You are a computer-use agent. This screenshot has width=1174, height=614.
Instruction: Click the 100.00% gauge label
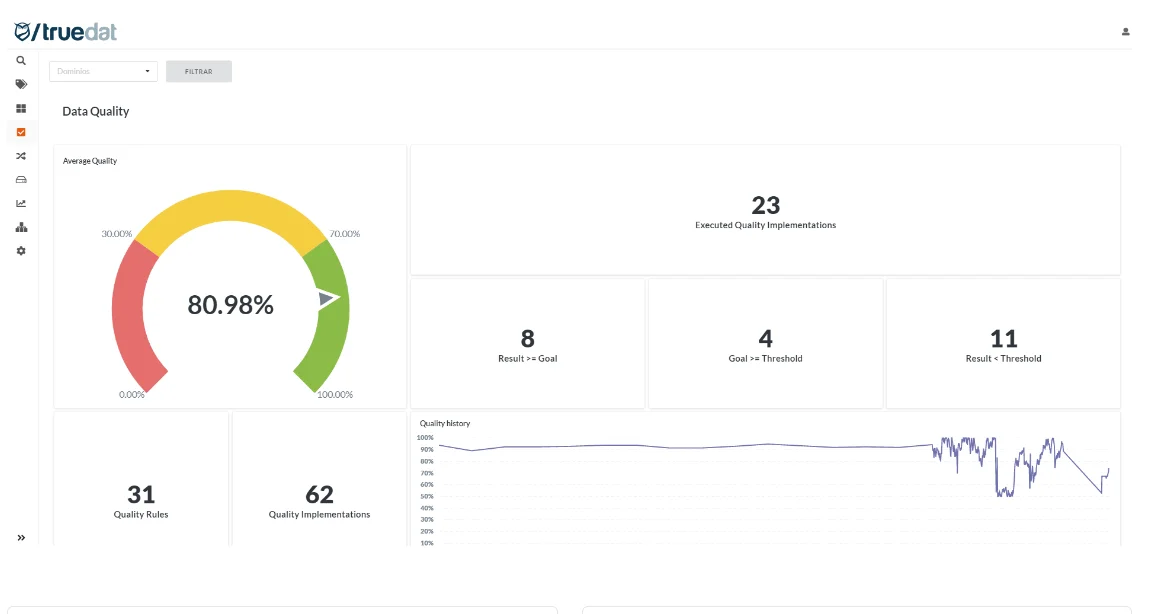[335, 395]
